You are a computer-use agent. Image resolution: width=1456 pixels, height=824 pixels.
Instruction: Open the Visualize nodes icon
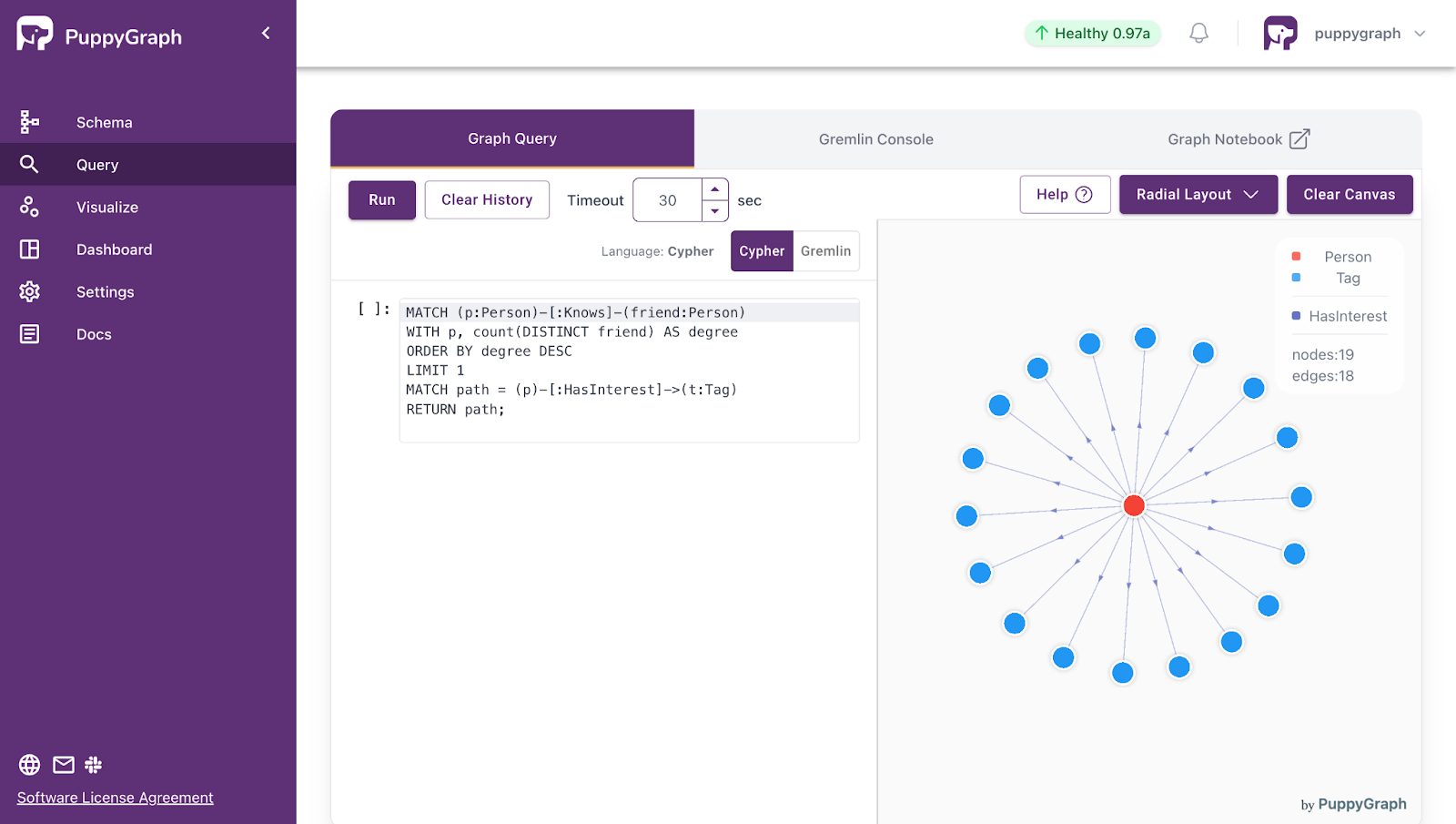[29, 207]
